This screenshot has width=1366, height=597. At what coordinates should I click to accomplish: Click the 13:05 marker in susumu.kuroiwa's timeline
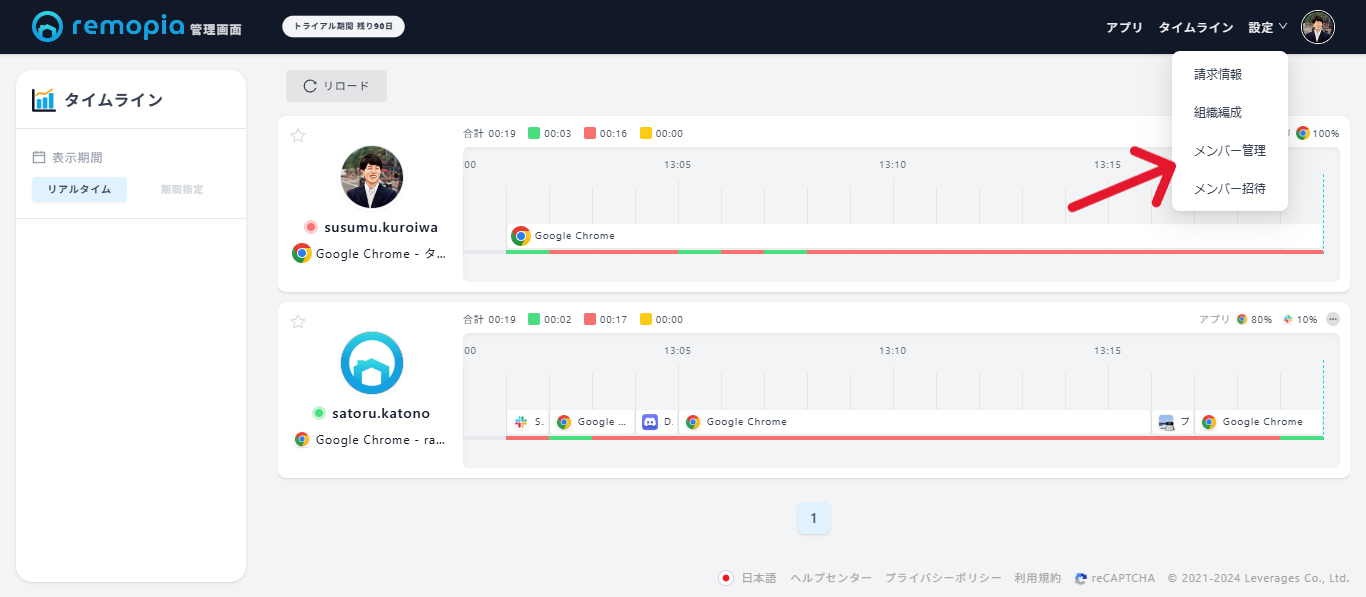pyautogui.click(x=678, y=164)
